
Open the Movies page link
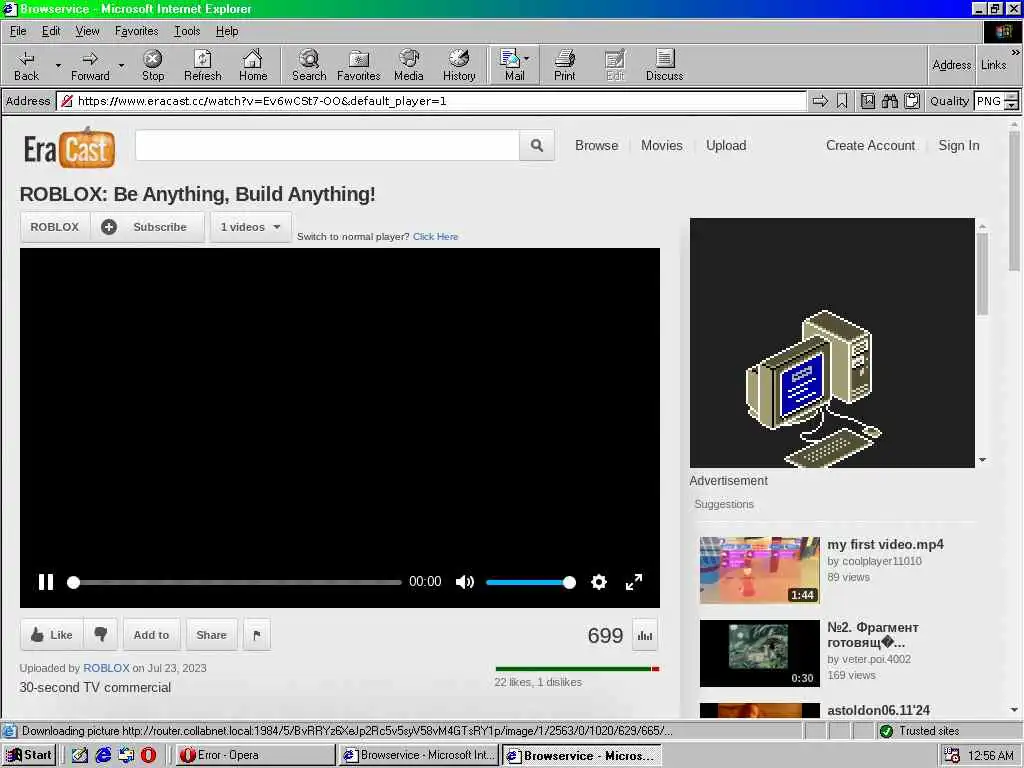coord(662,146)
